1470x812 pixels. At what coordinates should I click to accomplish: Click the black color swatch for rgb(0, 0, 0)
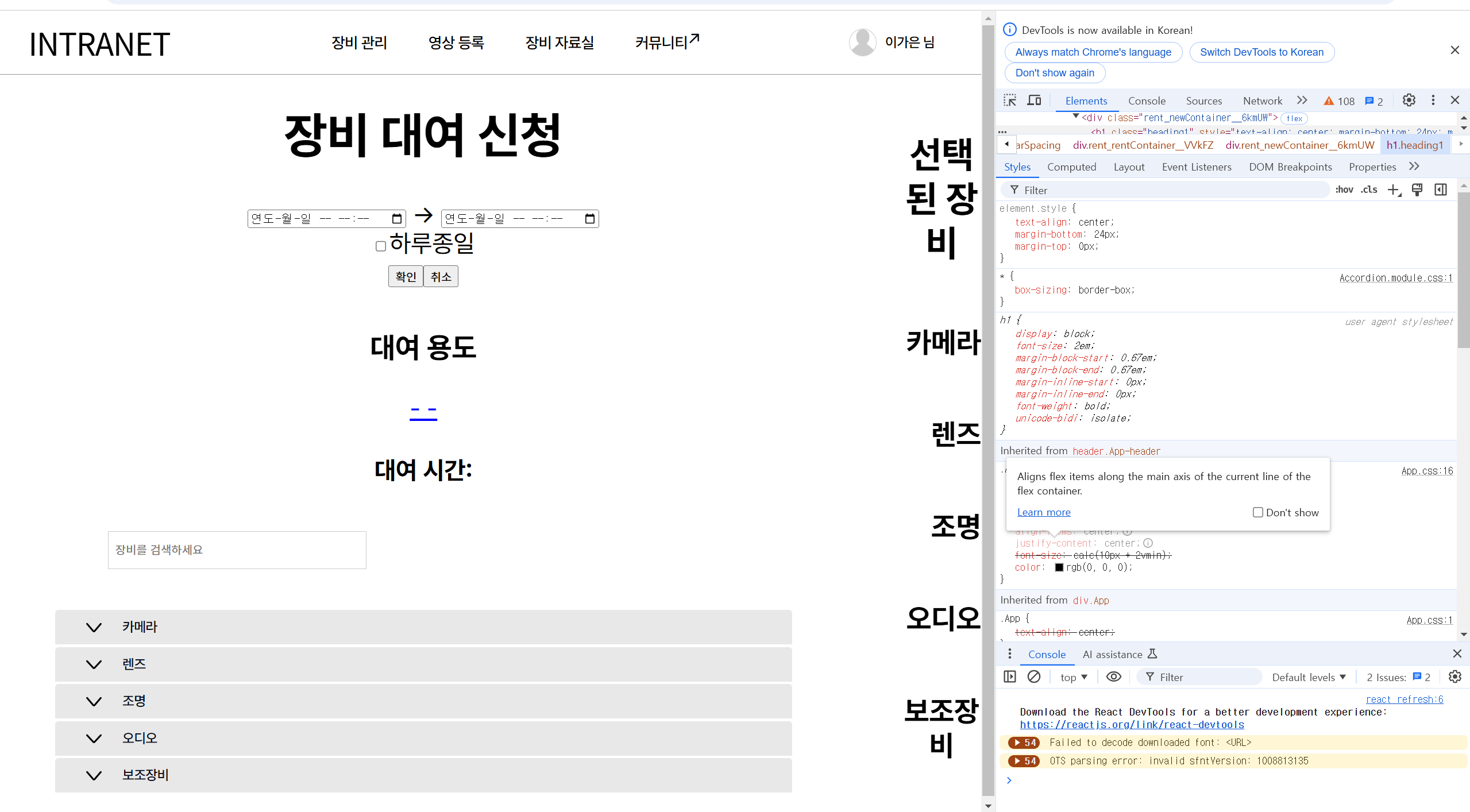point(1059,567)
